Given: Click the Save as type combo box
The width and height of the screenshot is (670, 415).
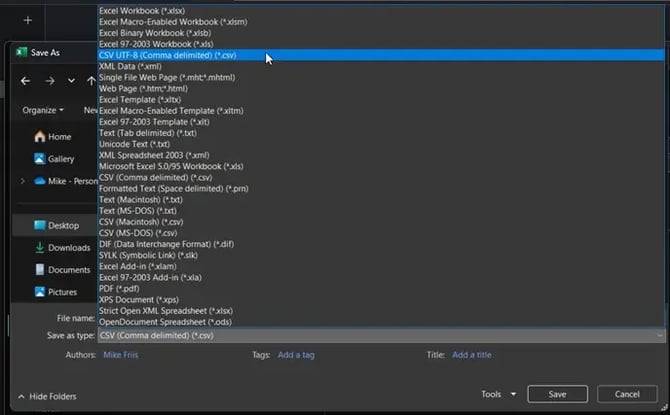Looking at the screenshot, I should pyautogui.click(x=380, y=336).
